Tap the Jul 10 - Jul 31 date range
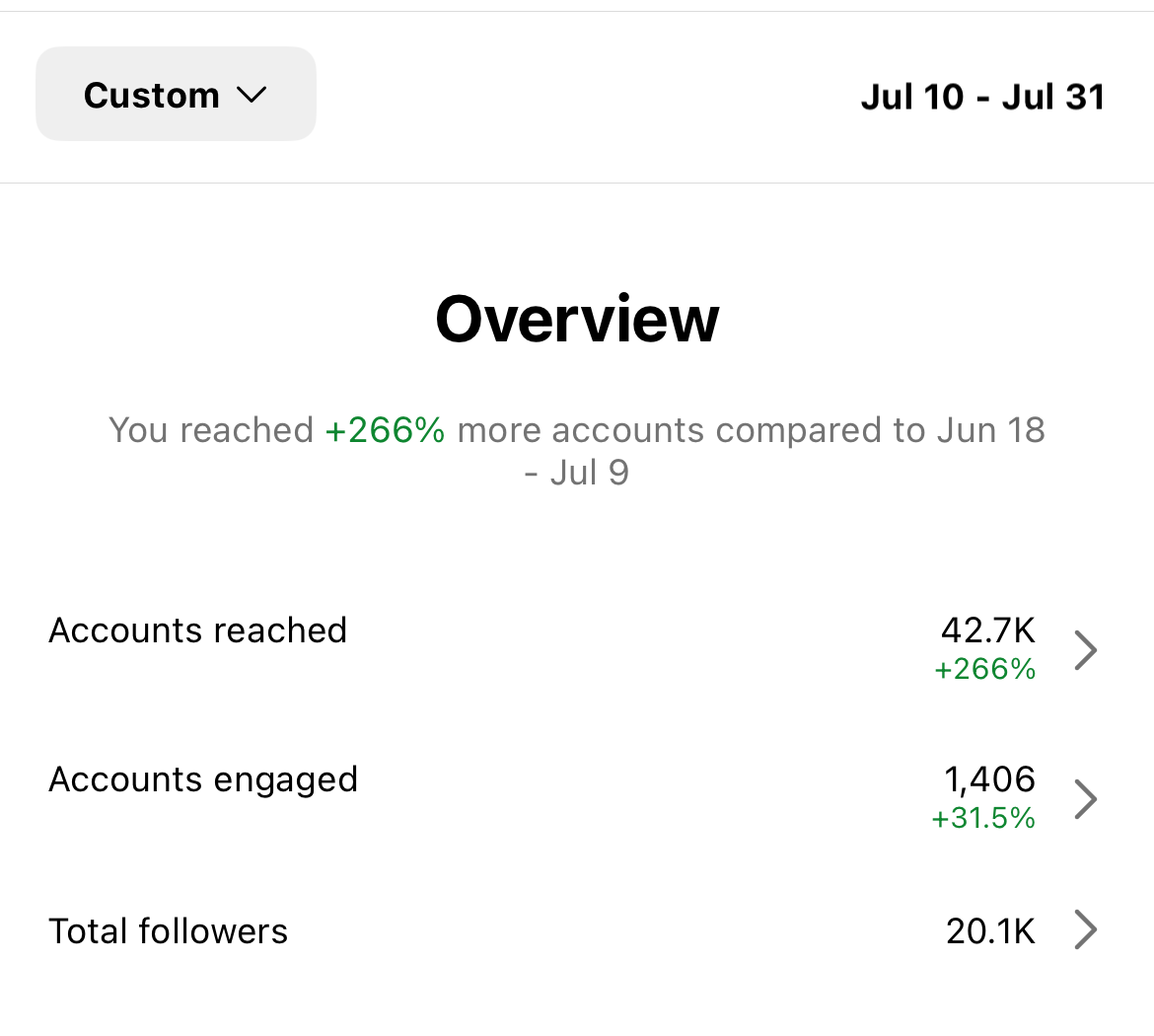This screenshot has height=1036, width=1154. (x=982, y=97)
